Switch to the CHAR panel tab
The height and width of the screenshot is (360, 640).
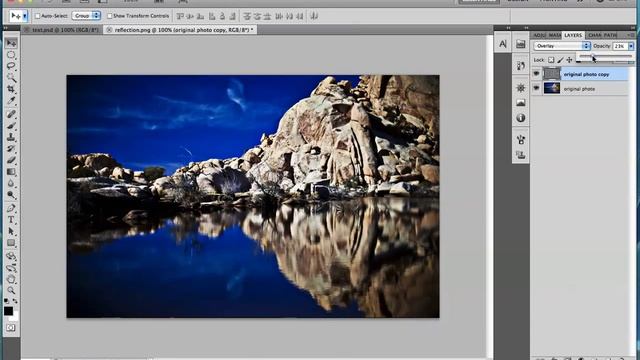pos(594,36)
